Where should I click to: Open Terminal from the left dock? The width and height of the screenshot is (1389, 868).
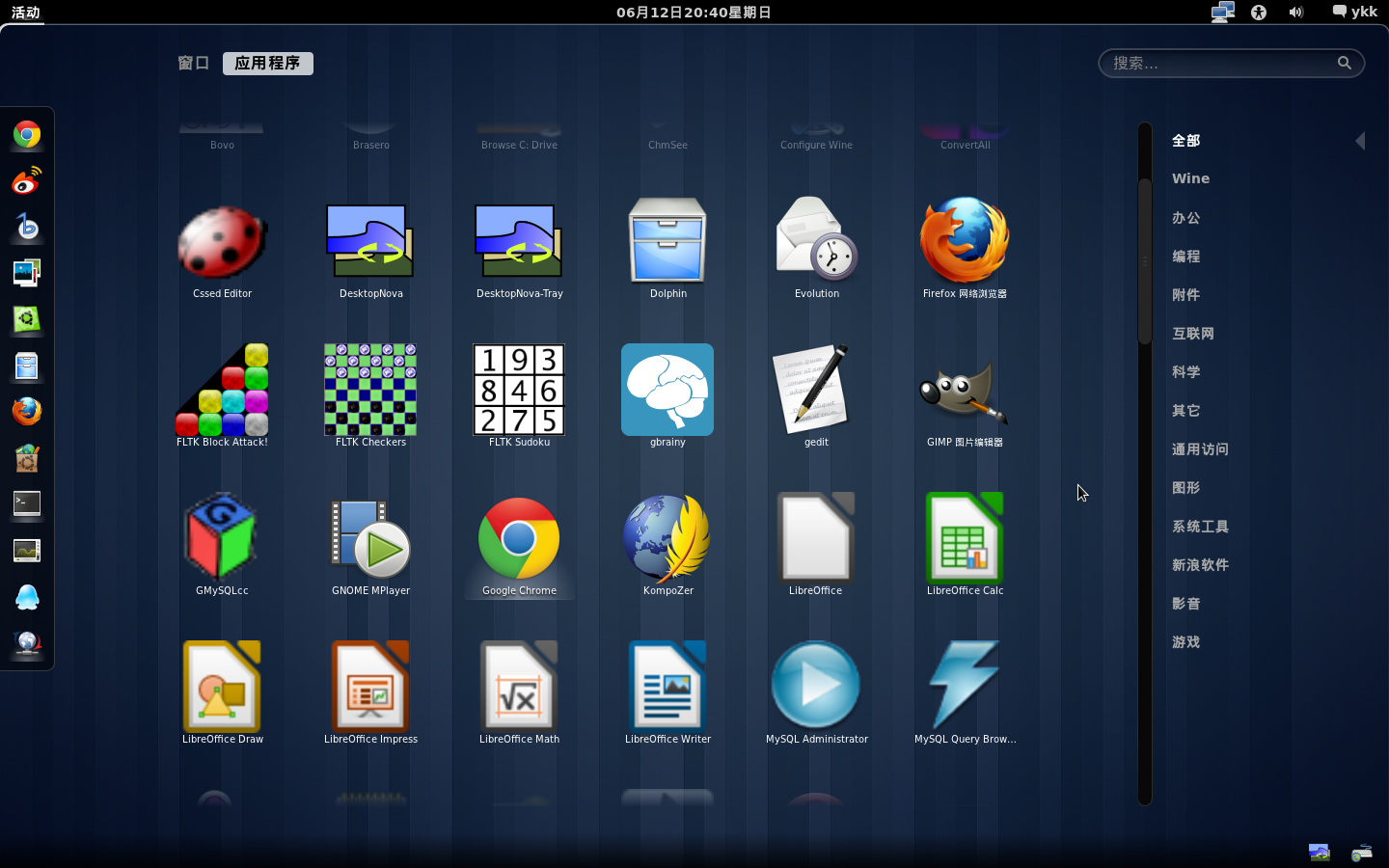pos(27,504)
